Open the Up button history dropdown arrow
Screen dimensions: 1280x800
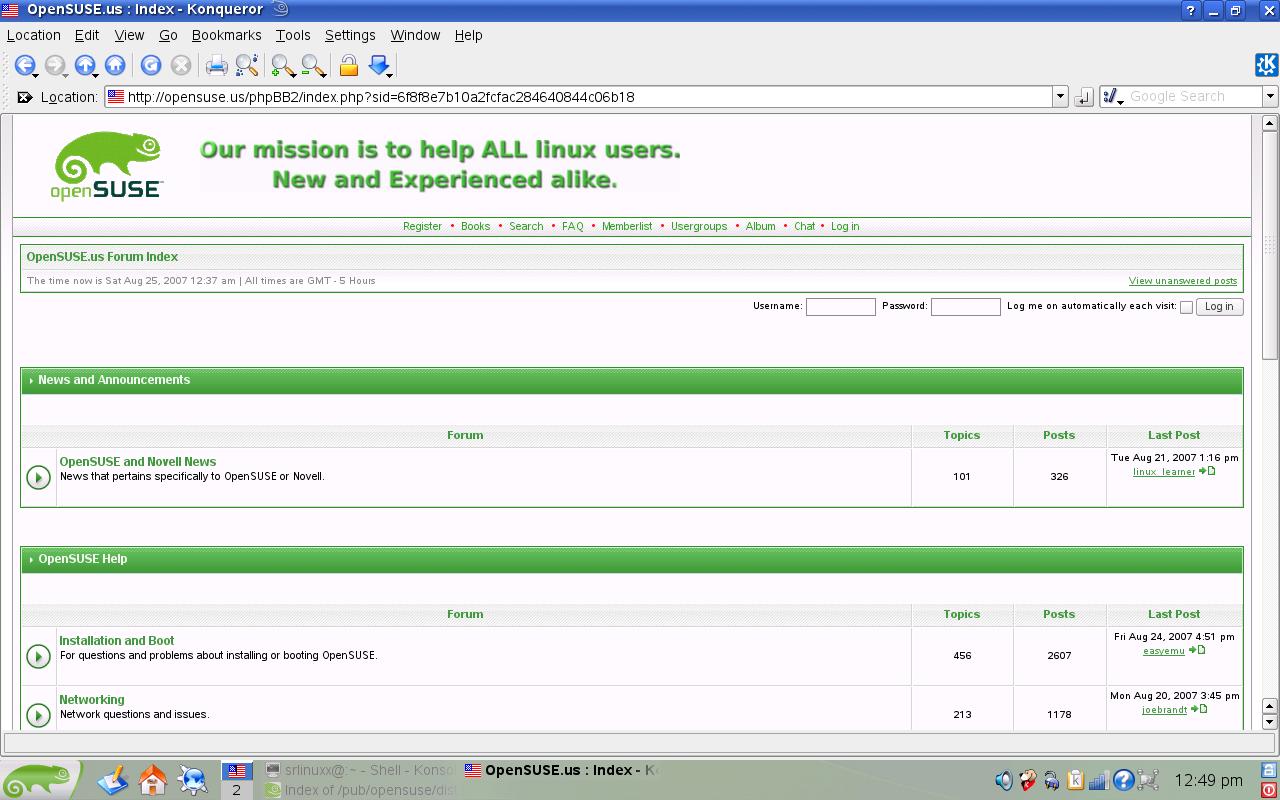tap(97, 75)
